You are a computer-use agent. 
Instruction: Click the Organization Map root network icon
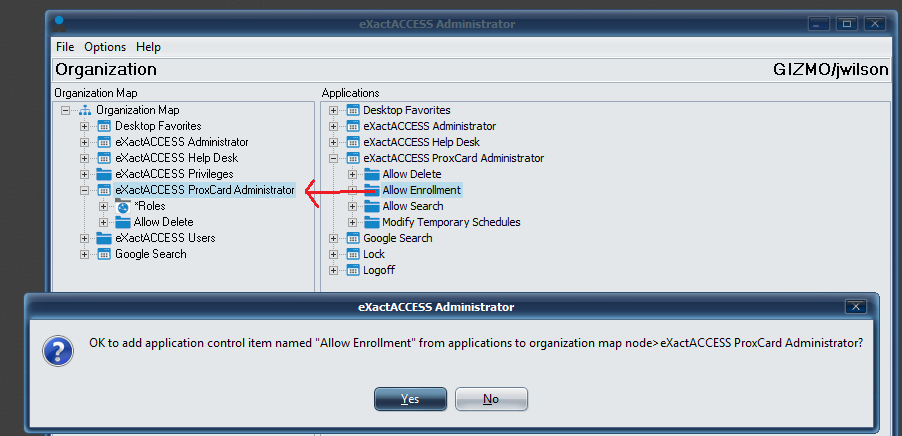85,110
